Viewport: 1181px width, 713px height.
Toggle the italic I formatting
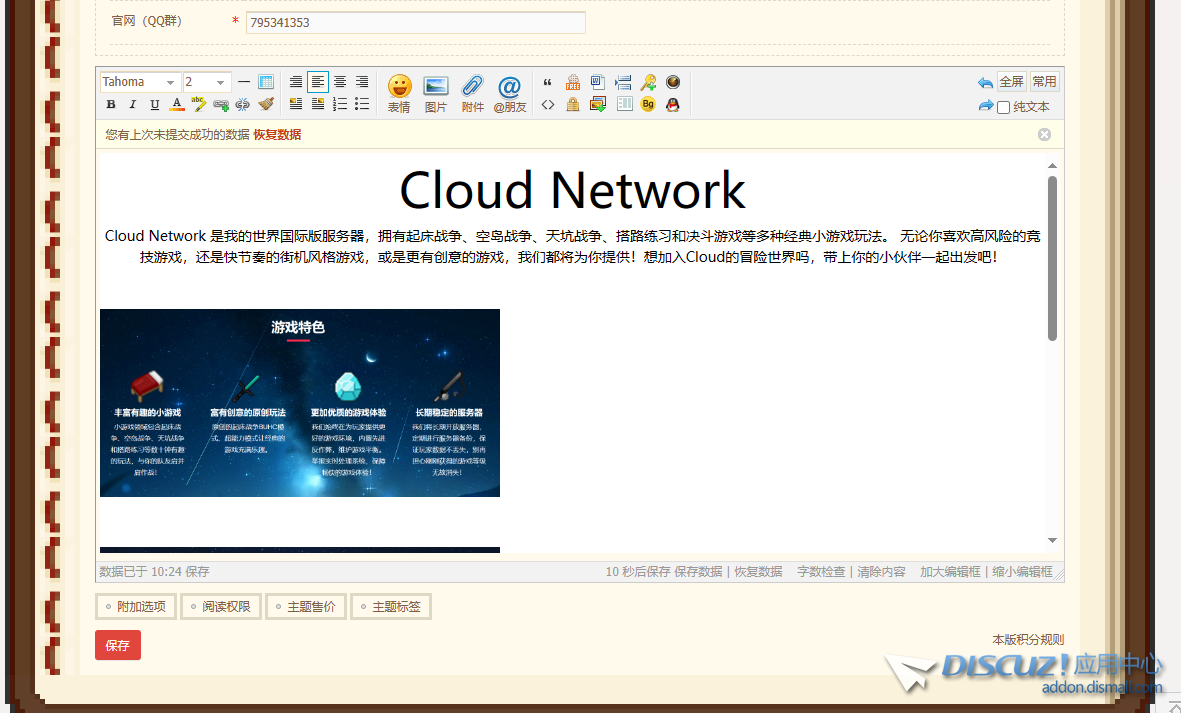tap(132, 104)
